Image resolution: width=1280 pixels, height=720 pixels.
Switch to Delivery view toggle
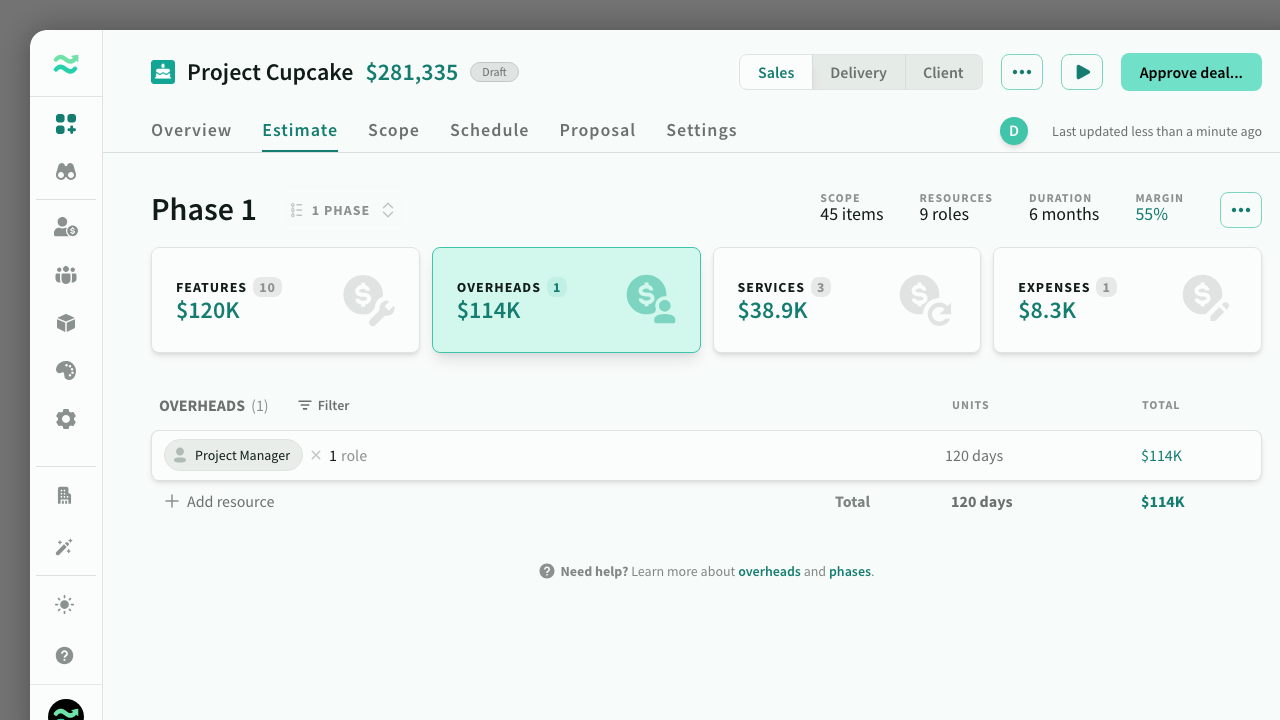pyautogui.click(x=858, y=73)
